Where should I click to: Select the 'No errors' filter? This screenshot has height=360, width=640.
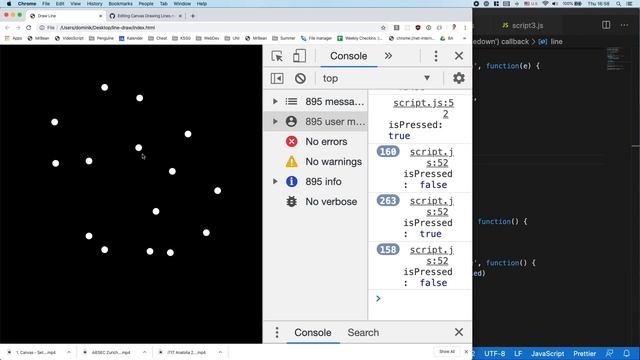(x=316, y=142)
